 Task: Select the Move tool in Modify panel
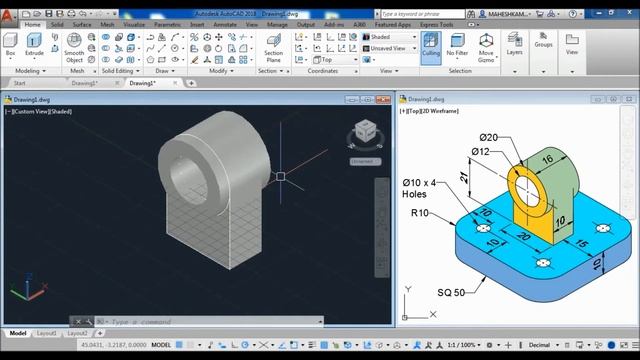(x=219, y=37)
